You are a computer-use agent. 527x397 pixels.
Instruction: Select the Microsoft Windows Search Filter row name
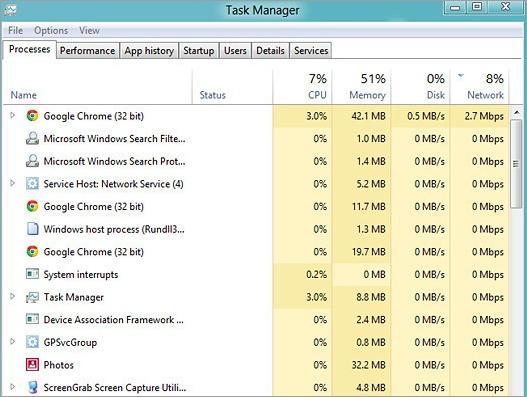coord(115,138)
